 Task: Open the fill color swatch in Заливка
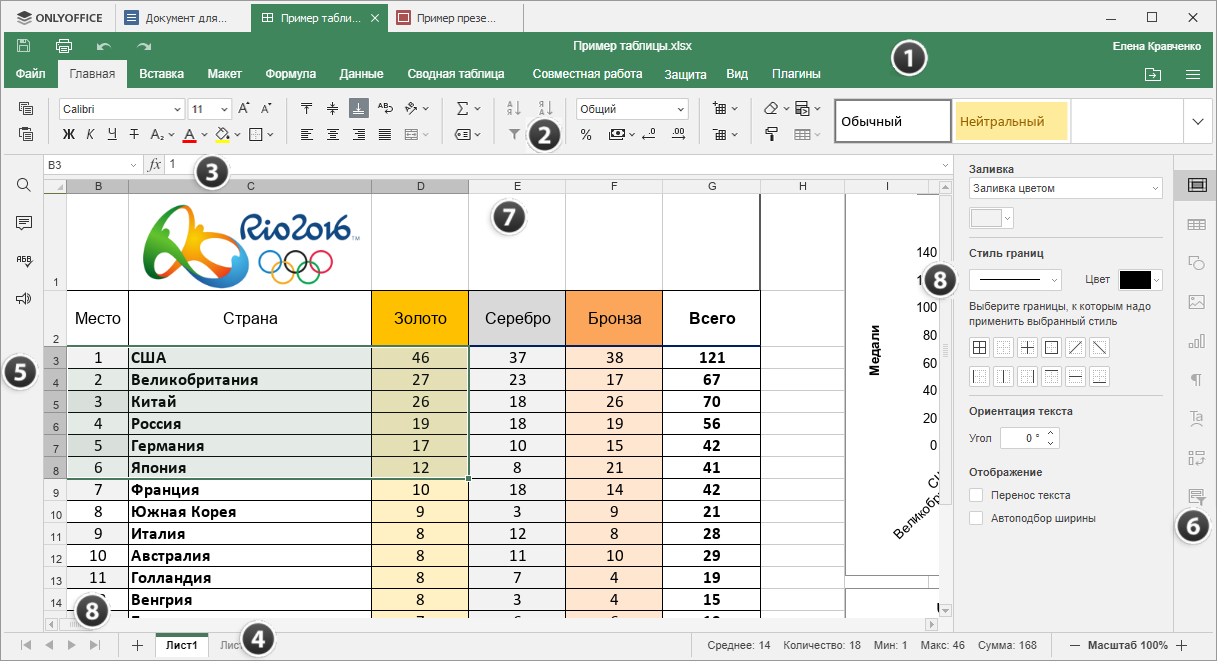pos(991,217)
